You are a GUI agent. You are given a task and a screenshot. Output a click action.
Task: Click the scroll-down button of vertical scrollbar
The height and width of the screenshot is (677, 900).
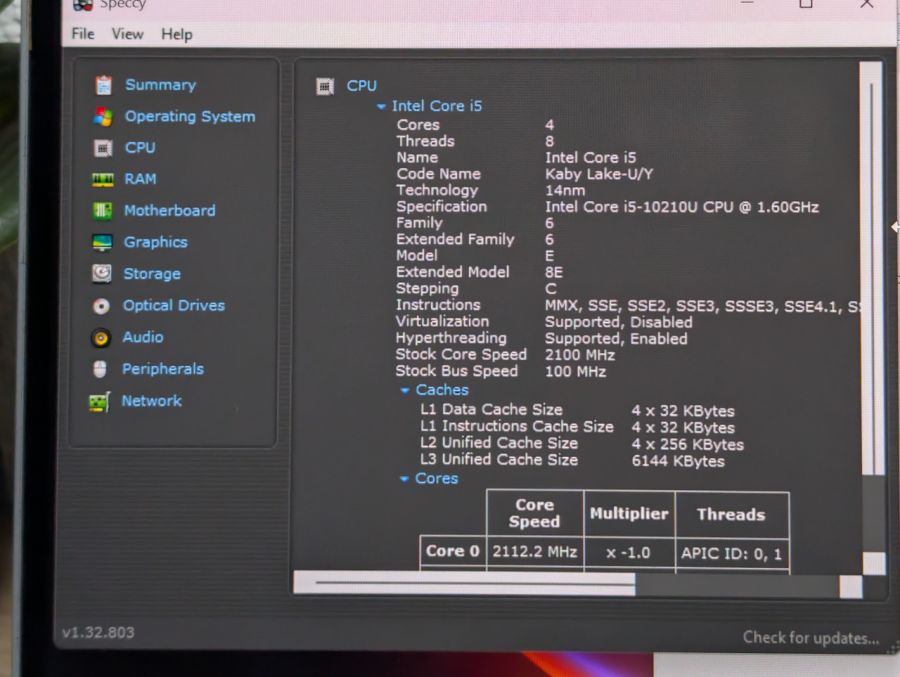(874, 563)
